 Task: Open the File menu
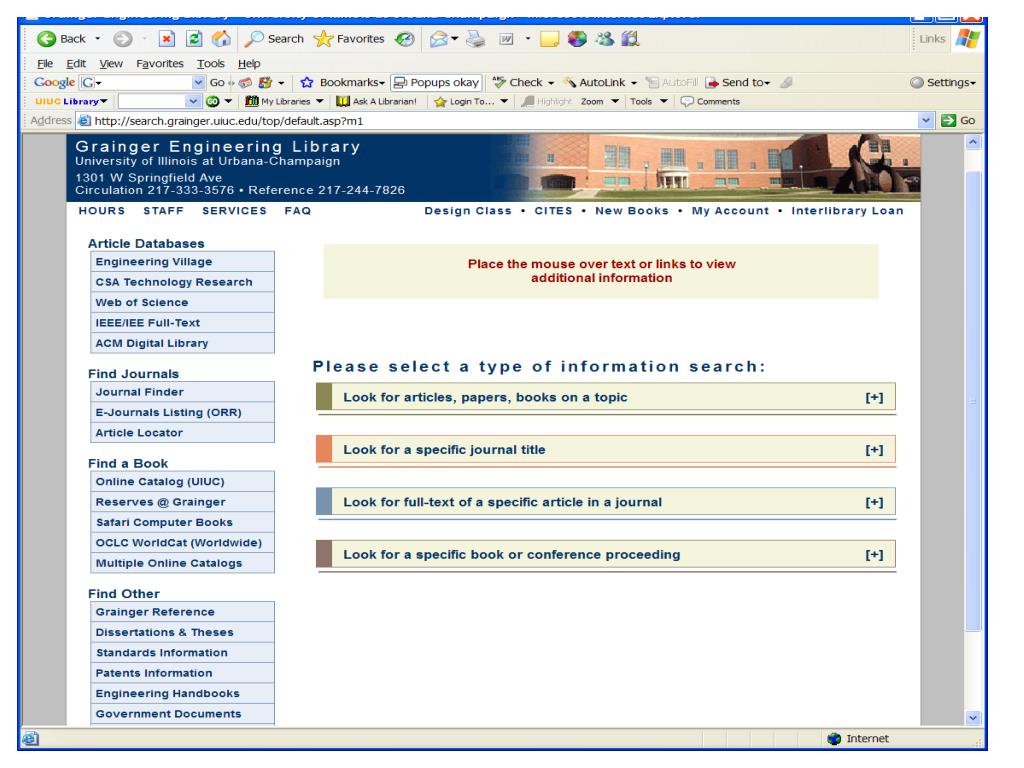click(x=45, y=63)
